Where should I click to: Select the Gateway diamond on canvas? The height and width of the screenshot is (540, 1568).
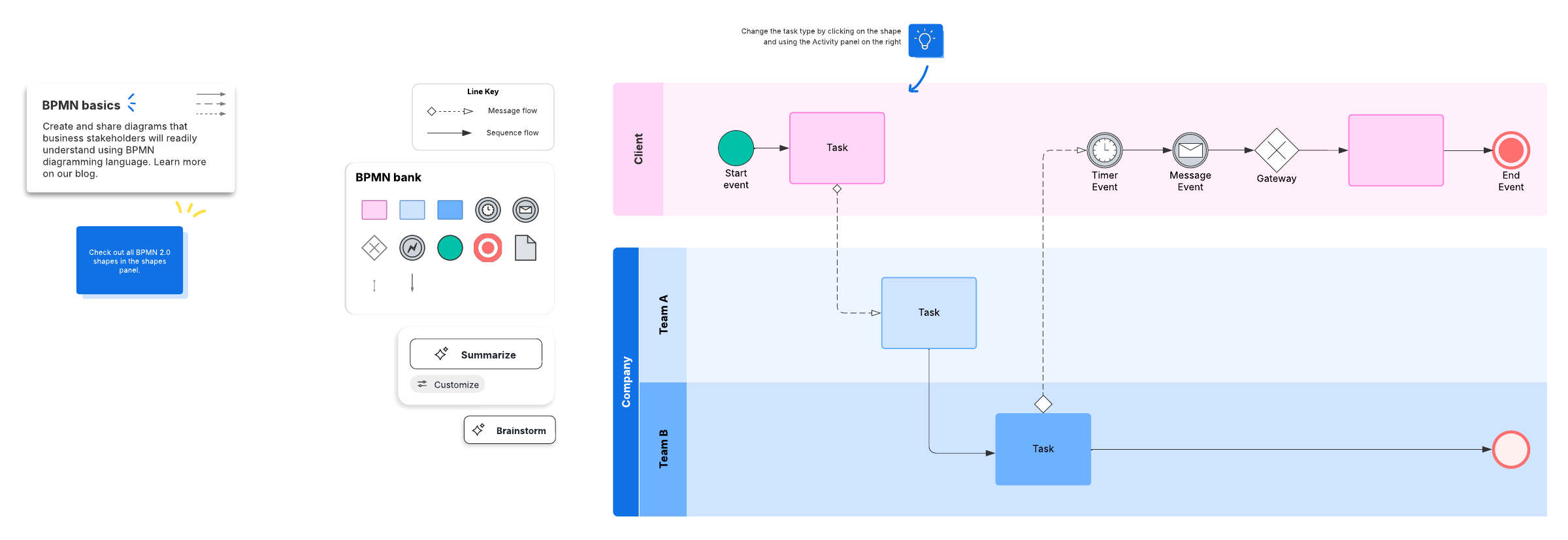pos(1277,150)
